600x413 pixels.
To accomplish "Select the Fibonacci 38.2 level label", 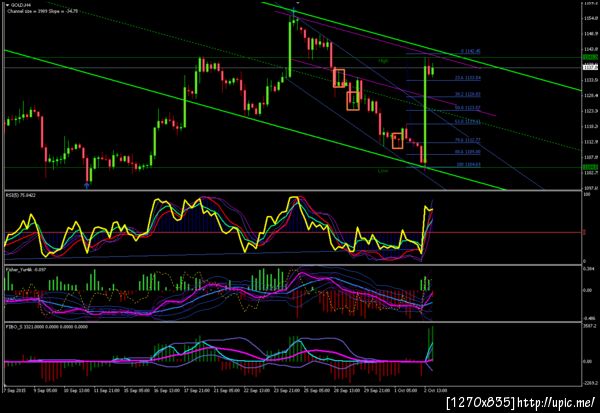I will pyautogui.click(x=468, y=94).
